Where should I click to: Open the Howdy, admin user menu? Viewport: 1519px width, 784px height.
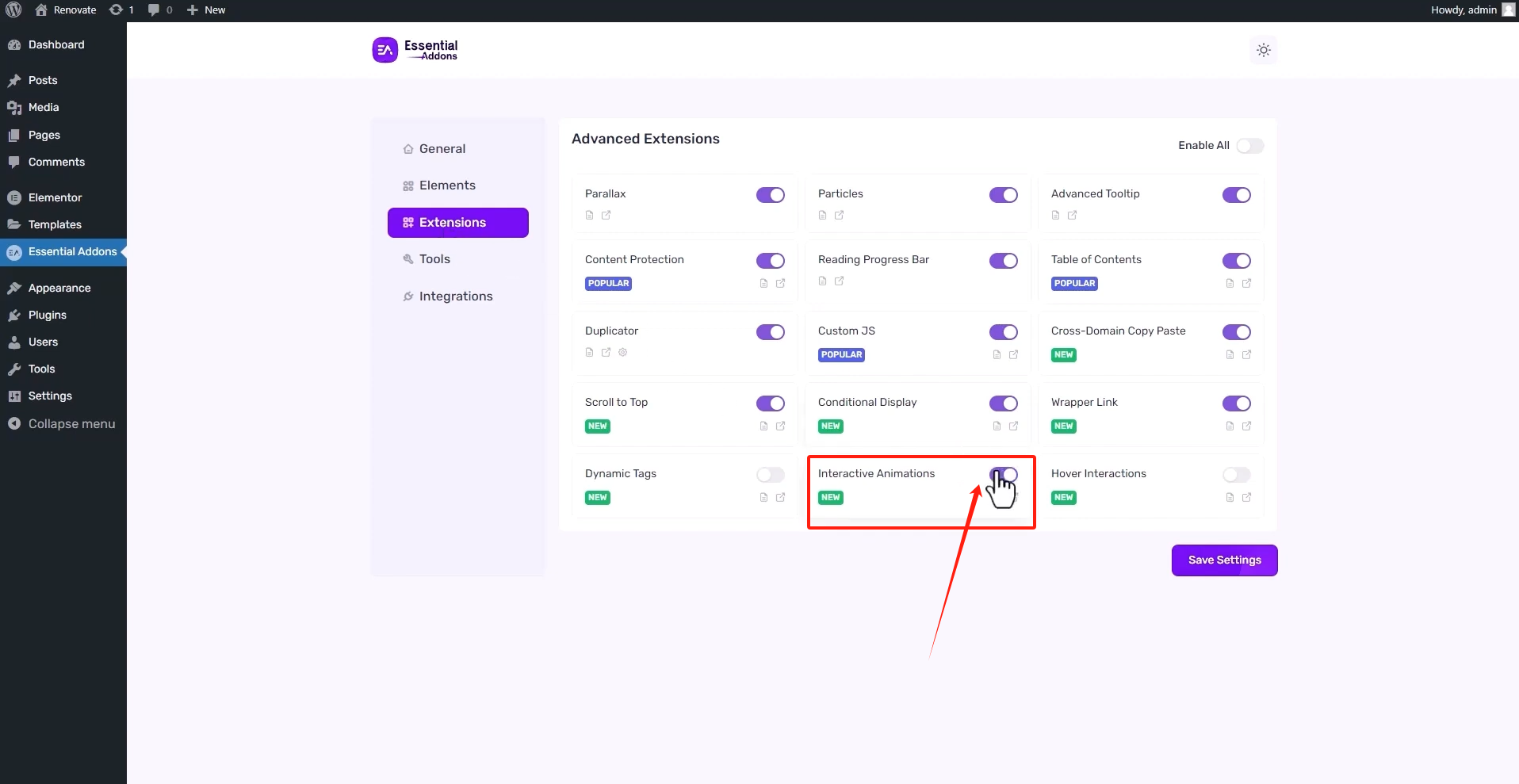(1471, 10)
